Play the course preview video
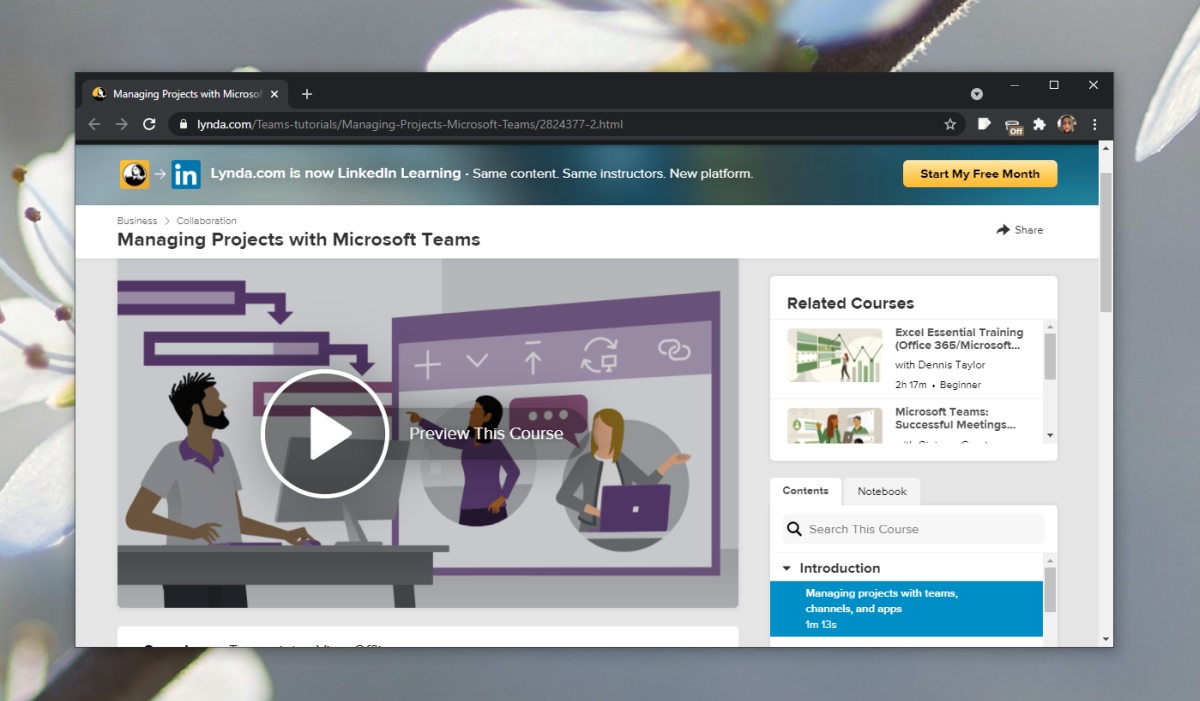The image size is (1200, 701). click(x=325, y=433)
